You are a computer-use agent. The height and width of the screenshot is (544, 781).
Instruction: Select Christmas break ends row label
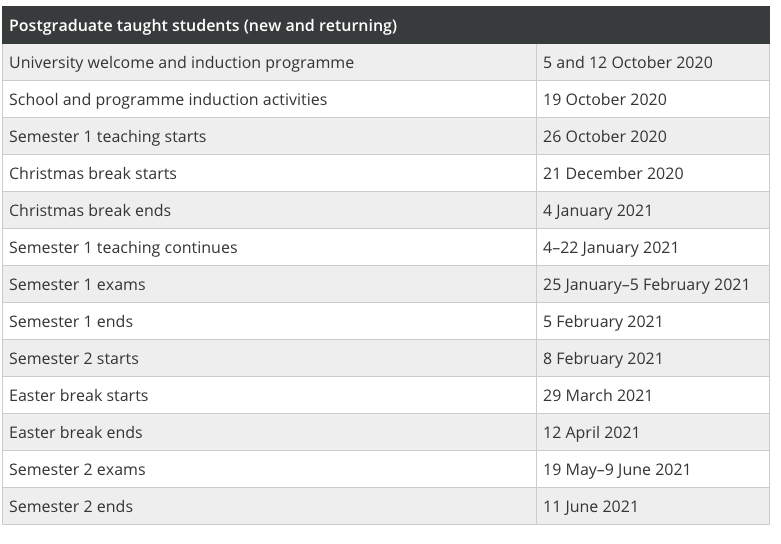coord(90,210)
